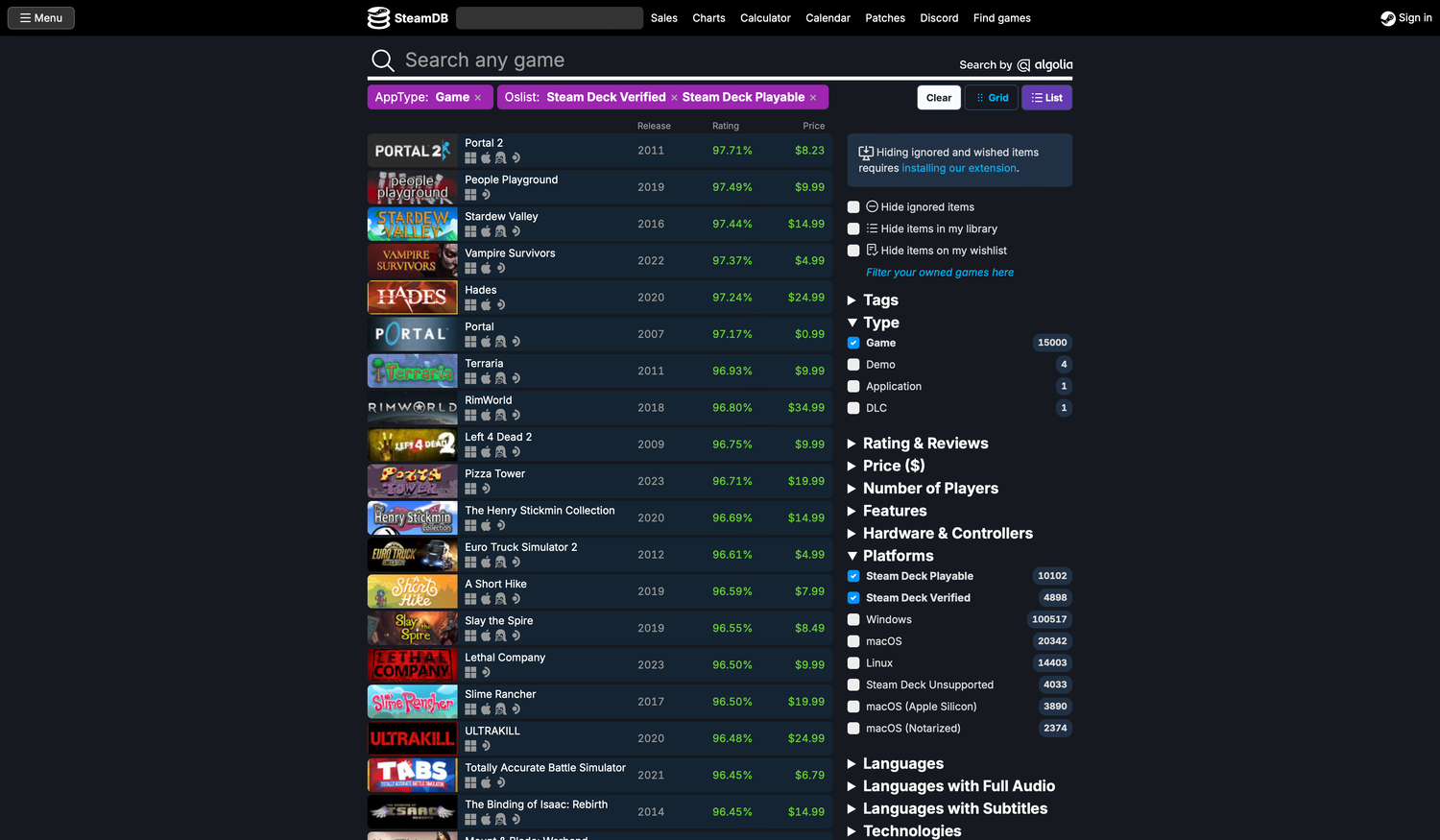Screen dimensions: 1440x840
Task: Follow the installing our extension link
Action: [x=959, y=168]
